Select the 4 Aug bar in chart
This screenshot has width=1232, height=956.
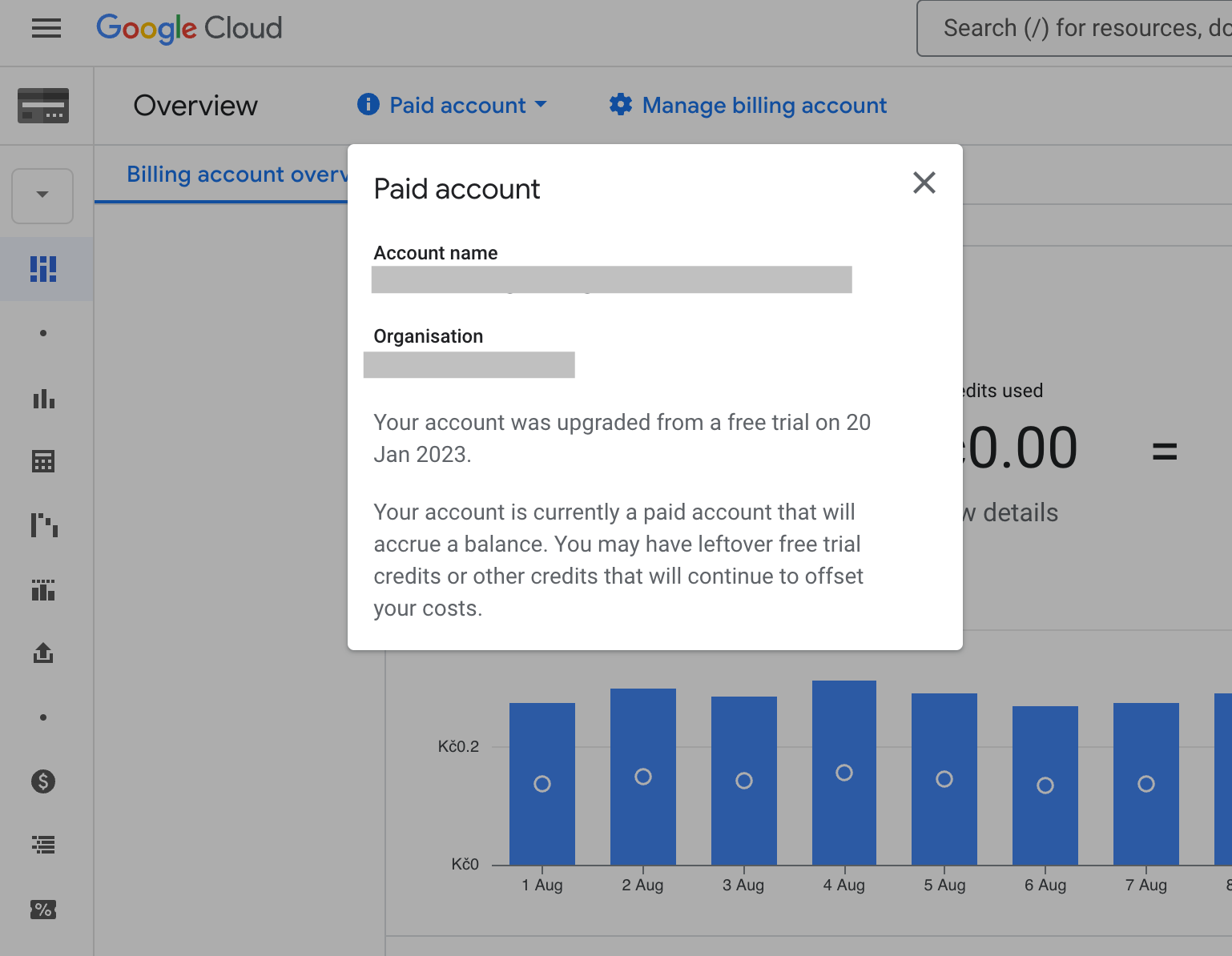[844, 773]
